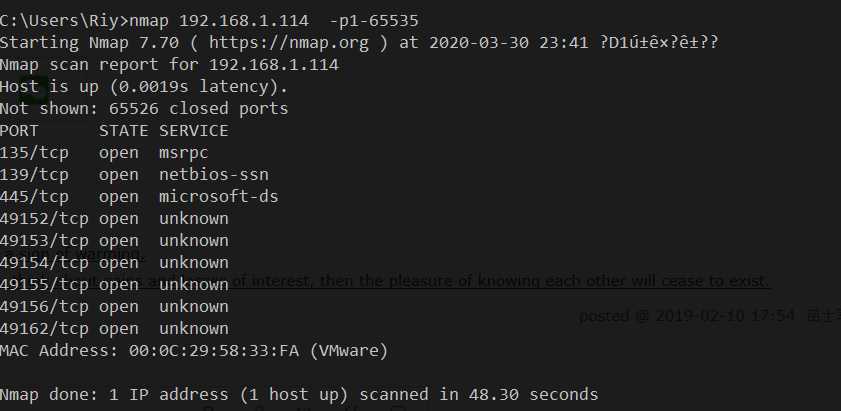Click the 135/tcp msrpc row
Image resolution: width=841 pixels, height=411 pixels.
(x=104, y=153)
